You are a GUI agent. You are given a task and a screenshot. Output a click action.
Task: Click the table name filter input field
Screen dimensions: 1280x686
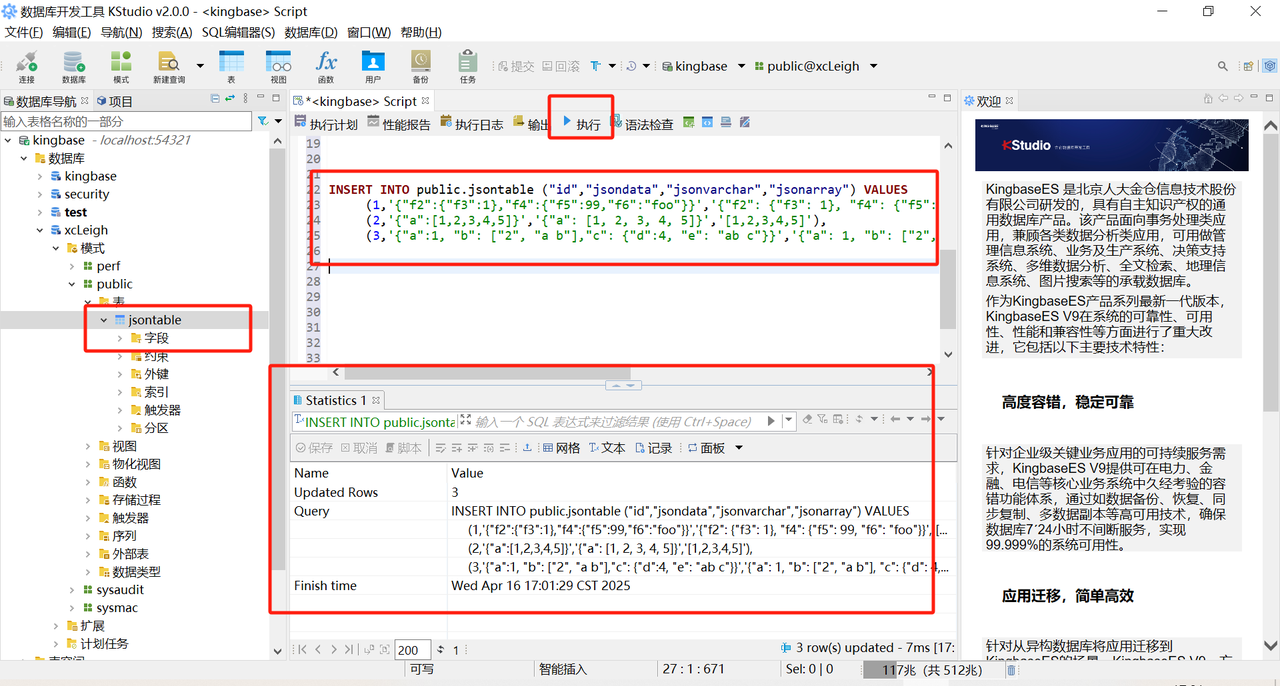click(x=126, y=121)
